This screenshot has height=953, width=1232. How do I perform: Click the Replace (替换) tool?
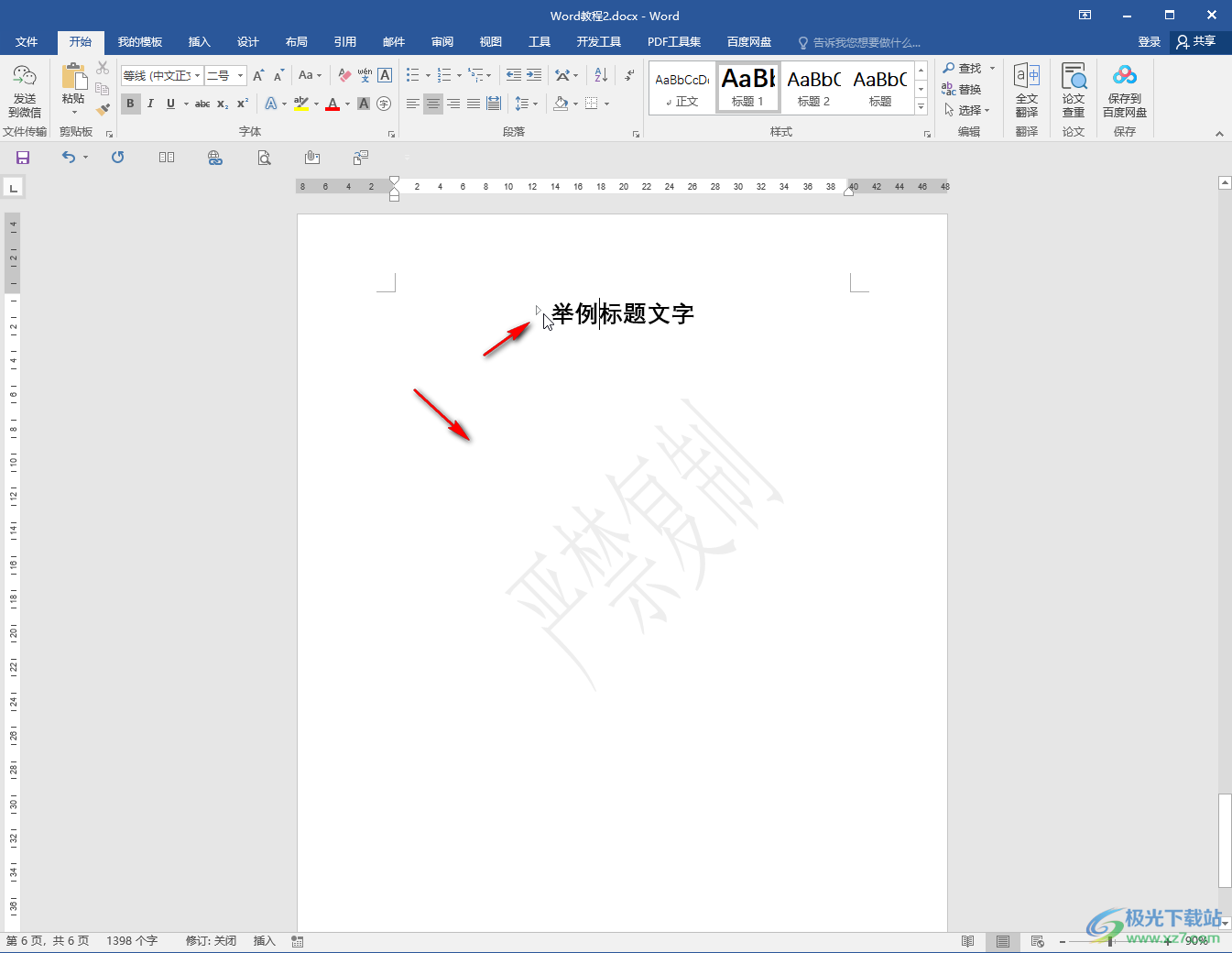[x=961, y=89]
